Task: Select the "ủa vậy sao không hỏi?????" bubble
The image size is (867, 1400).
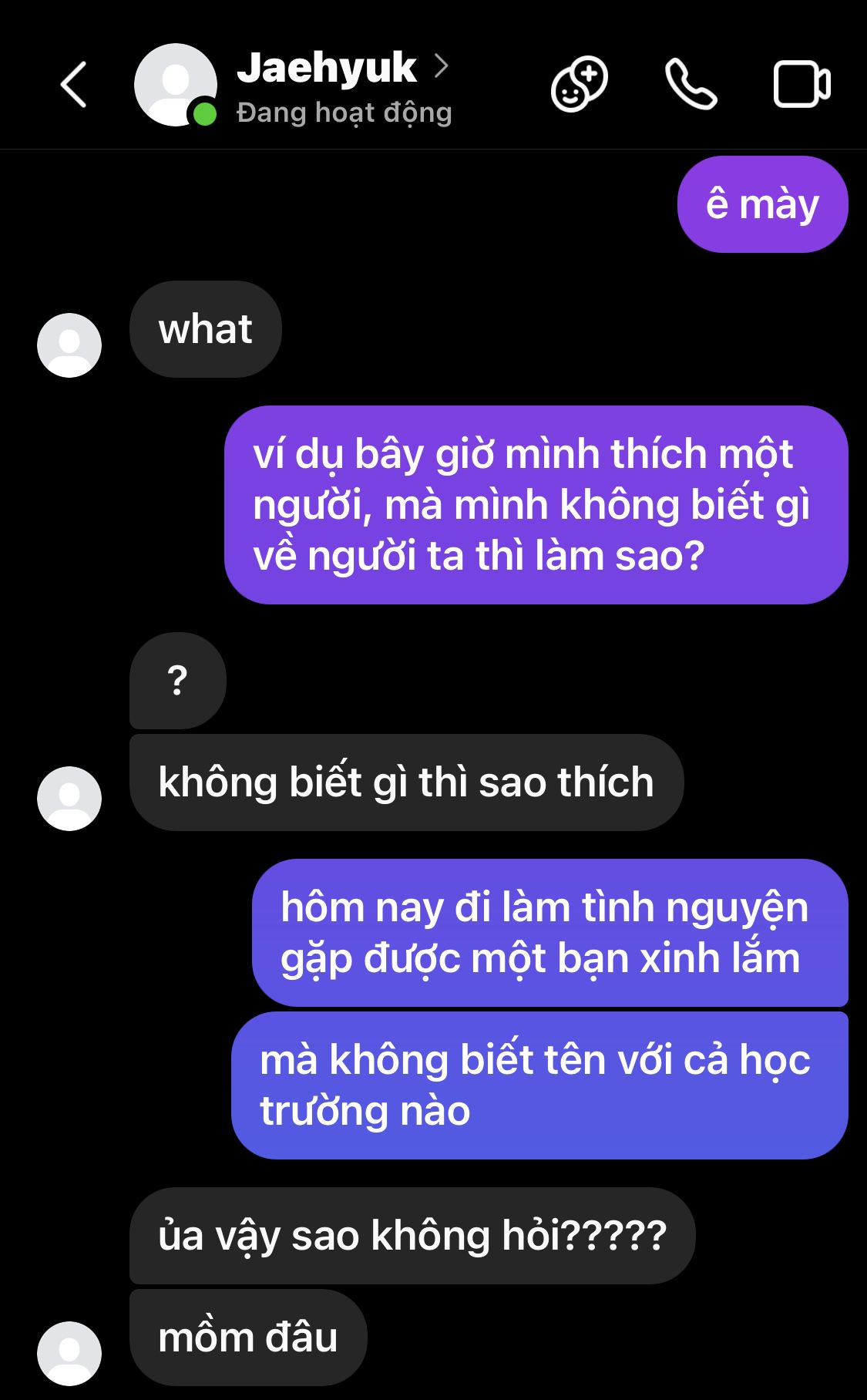Action: 412,1236
